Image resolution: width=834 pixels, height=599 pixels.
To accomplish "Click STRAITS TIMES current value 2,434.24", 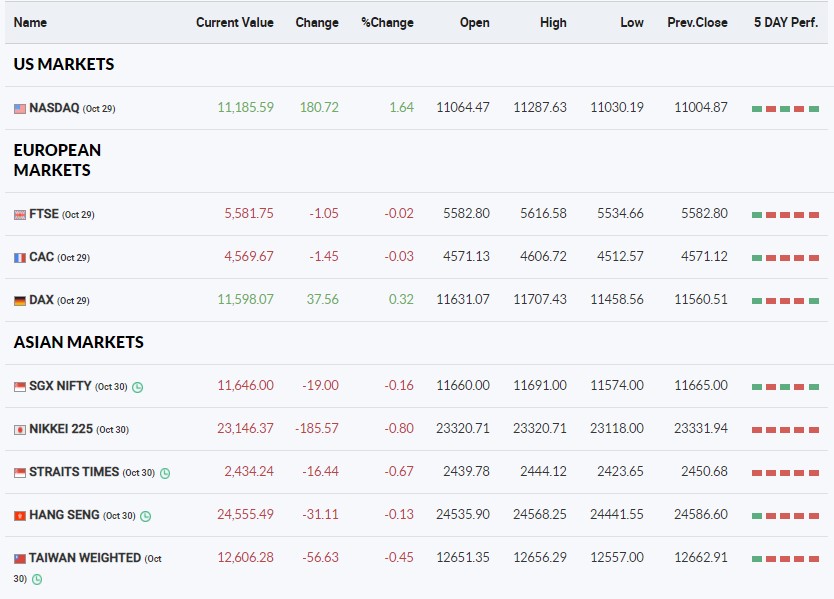I will tap(249, 471).
